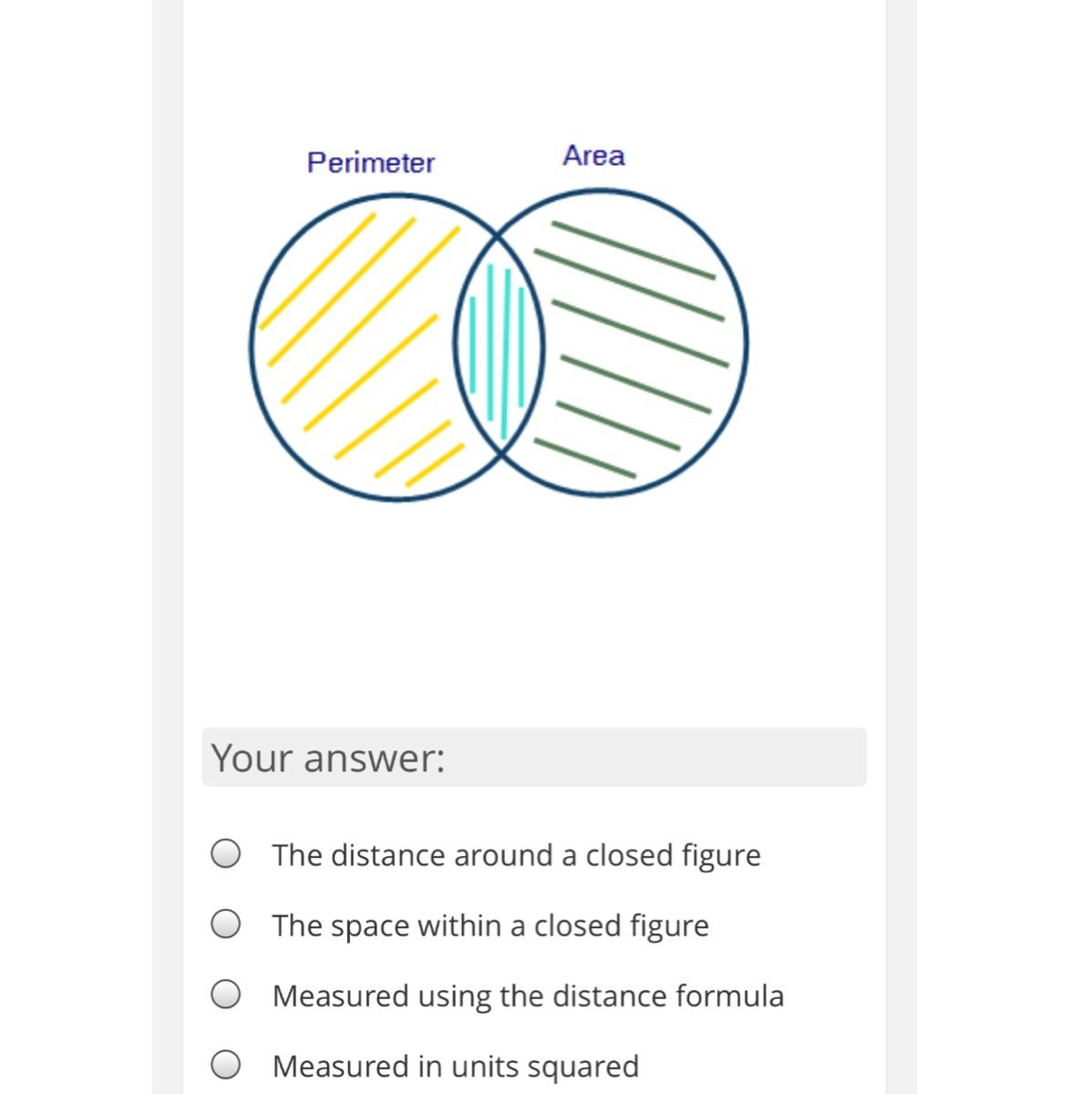Select the radio button for 'The space within a closed figure'
Screen dimensions: 1092x1094
pos(226,924)
